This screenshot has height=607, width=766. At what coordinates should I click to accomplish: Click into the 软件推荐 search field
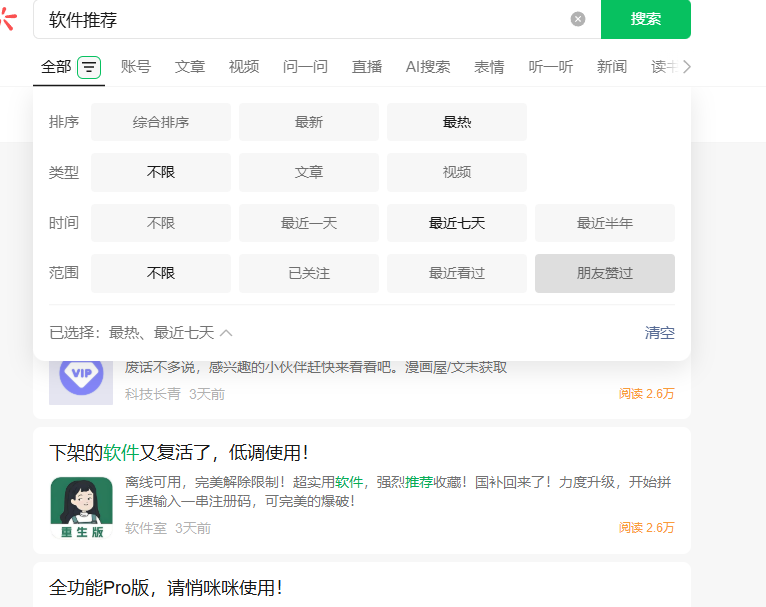click(300, 19)
